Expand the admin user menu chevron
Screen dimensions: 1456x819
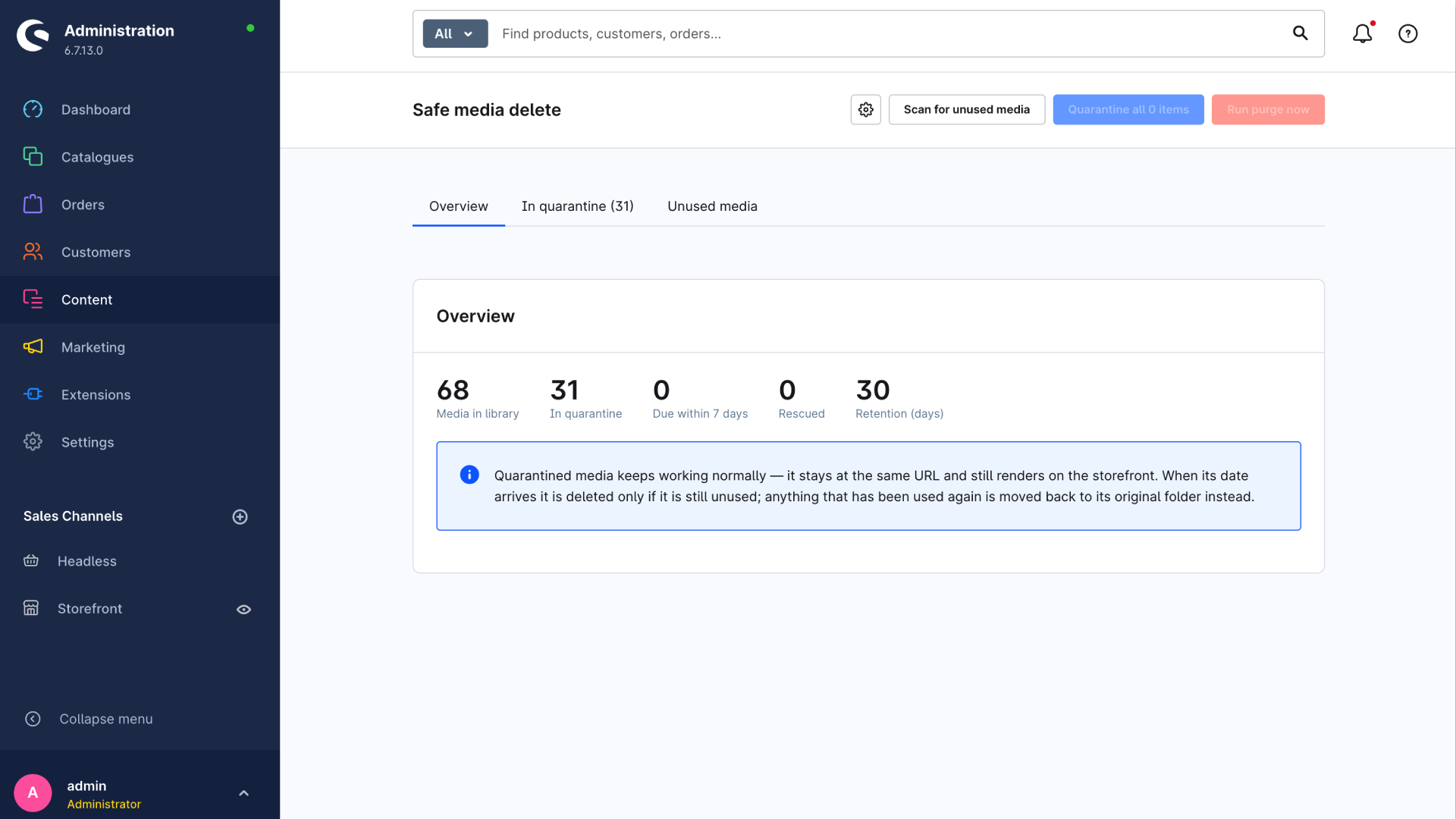coord(243,793)
